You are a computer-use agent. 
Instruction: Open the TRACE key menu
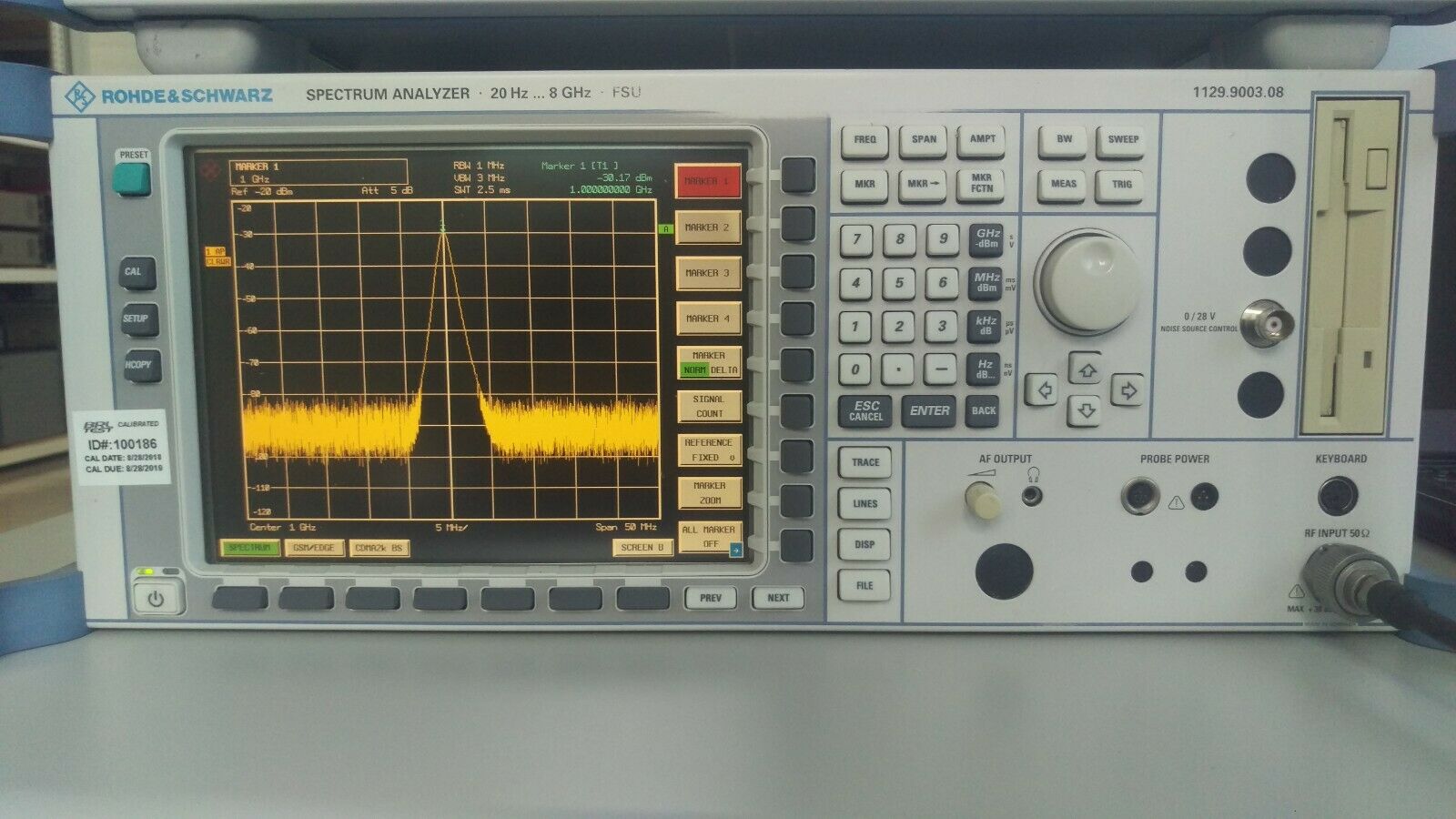(864, 462)
